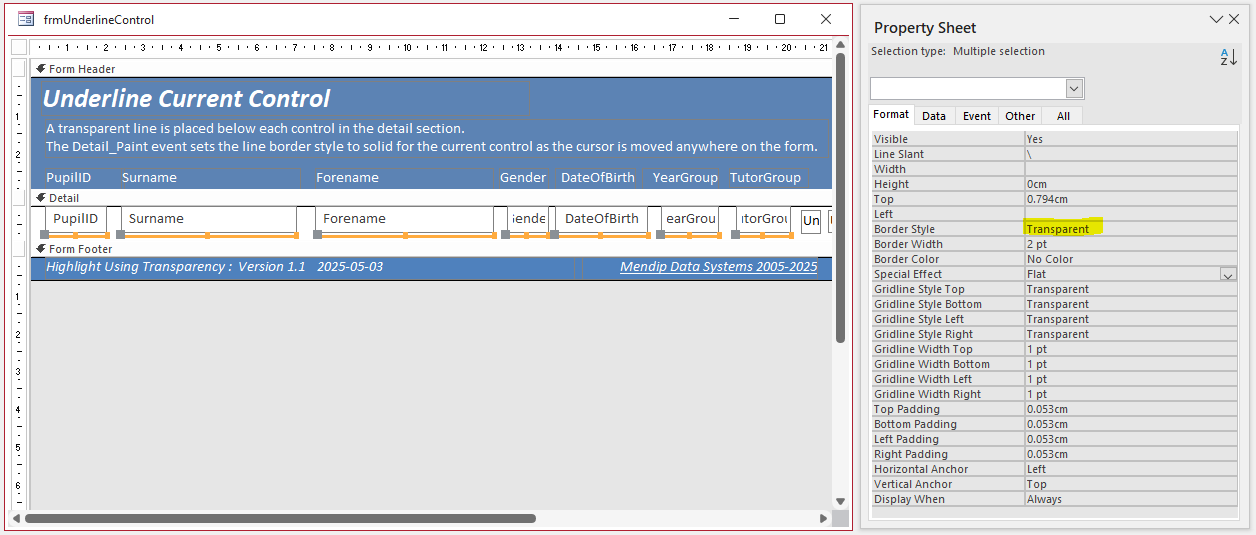Click the Border Color value No Color
This screenshot has height=535, width=1256.
(x=1131, y=259)
